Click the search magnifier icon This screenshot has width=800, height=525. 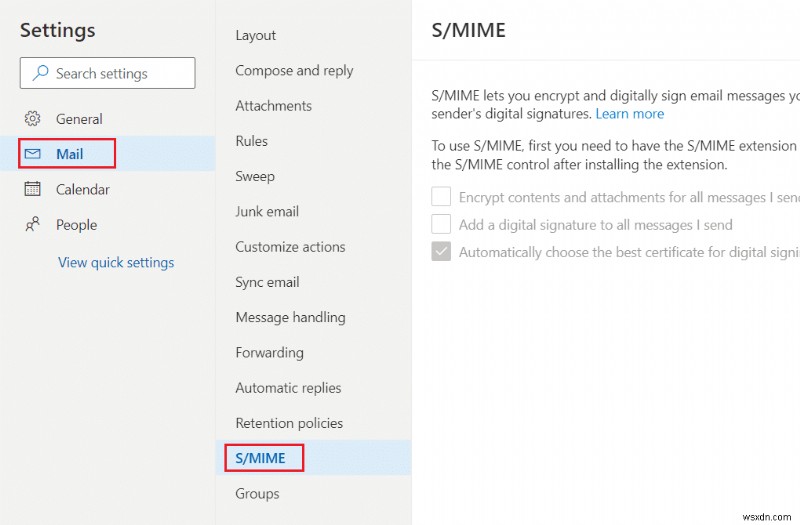(41, 73)
